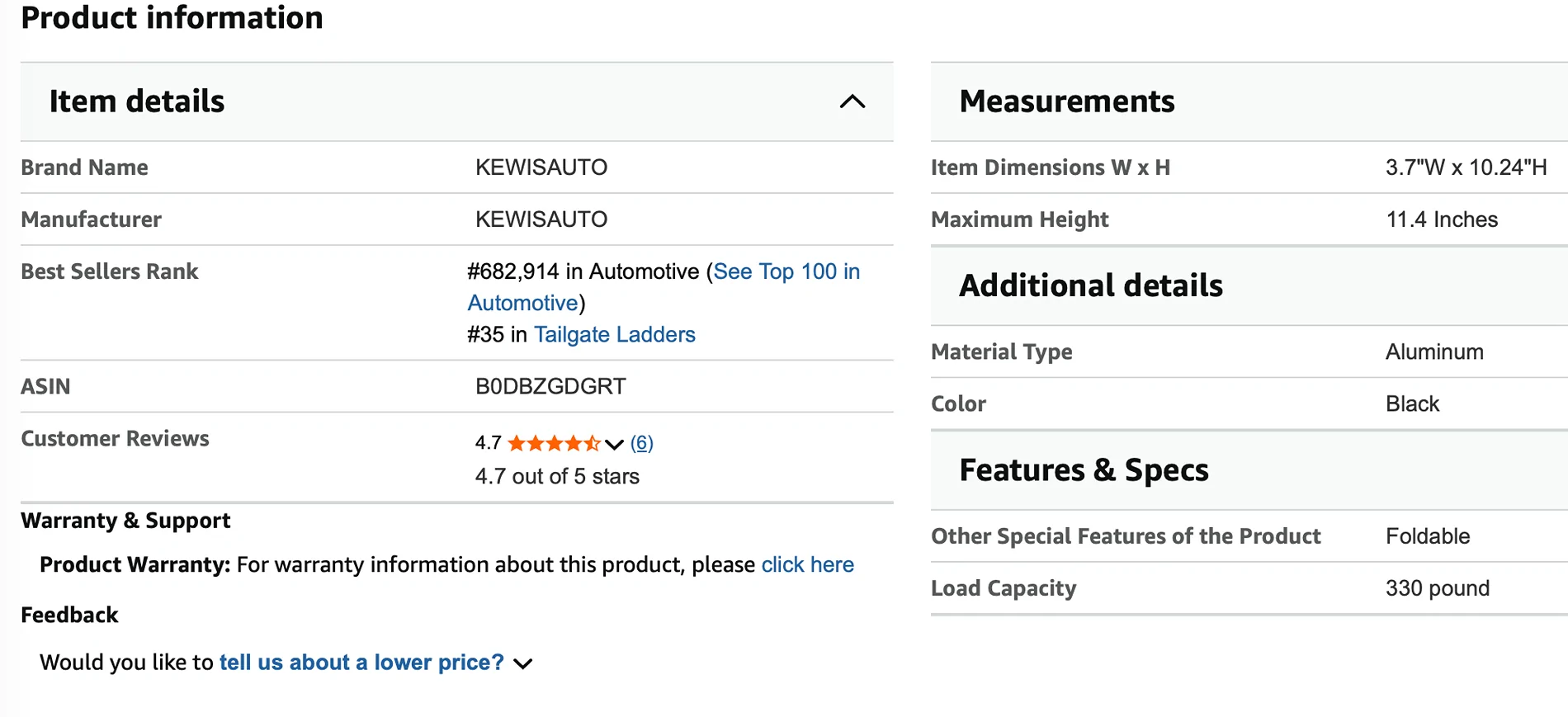This screenshot has height=717, width=1568.
Task: Click the star rating icons
Action: (x=555, y=443)
